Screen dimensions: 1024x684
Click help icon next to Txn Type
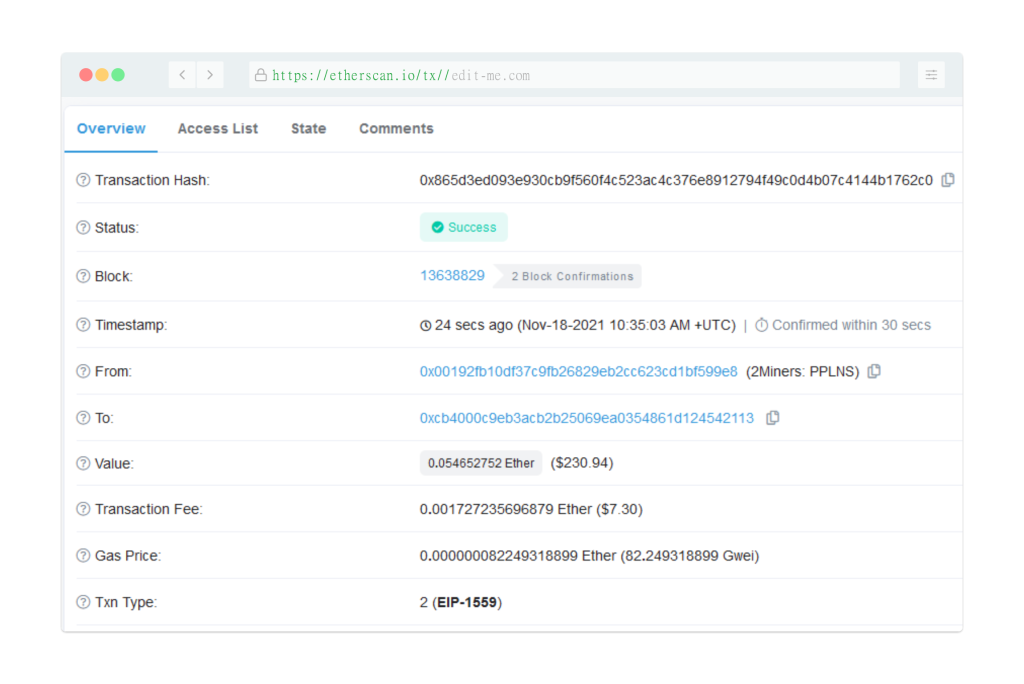(x=83, y=602)
